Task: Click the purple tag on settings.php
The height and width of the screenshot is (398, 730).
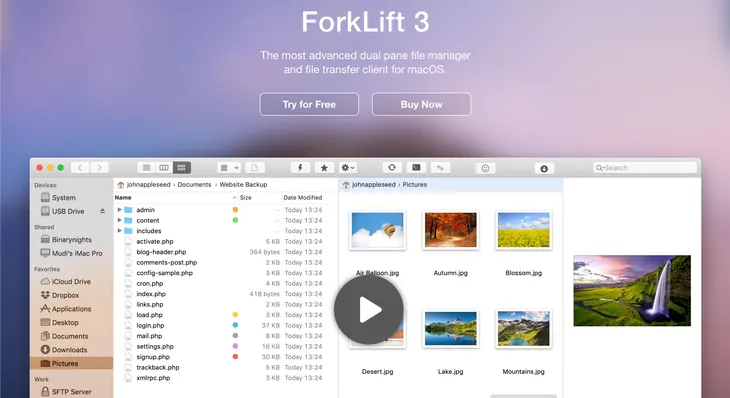Action: click(235, 346)
